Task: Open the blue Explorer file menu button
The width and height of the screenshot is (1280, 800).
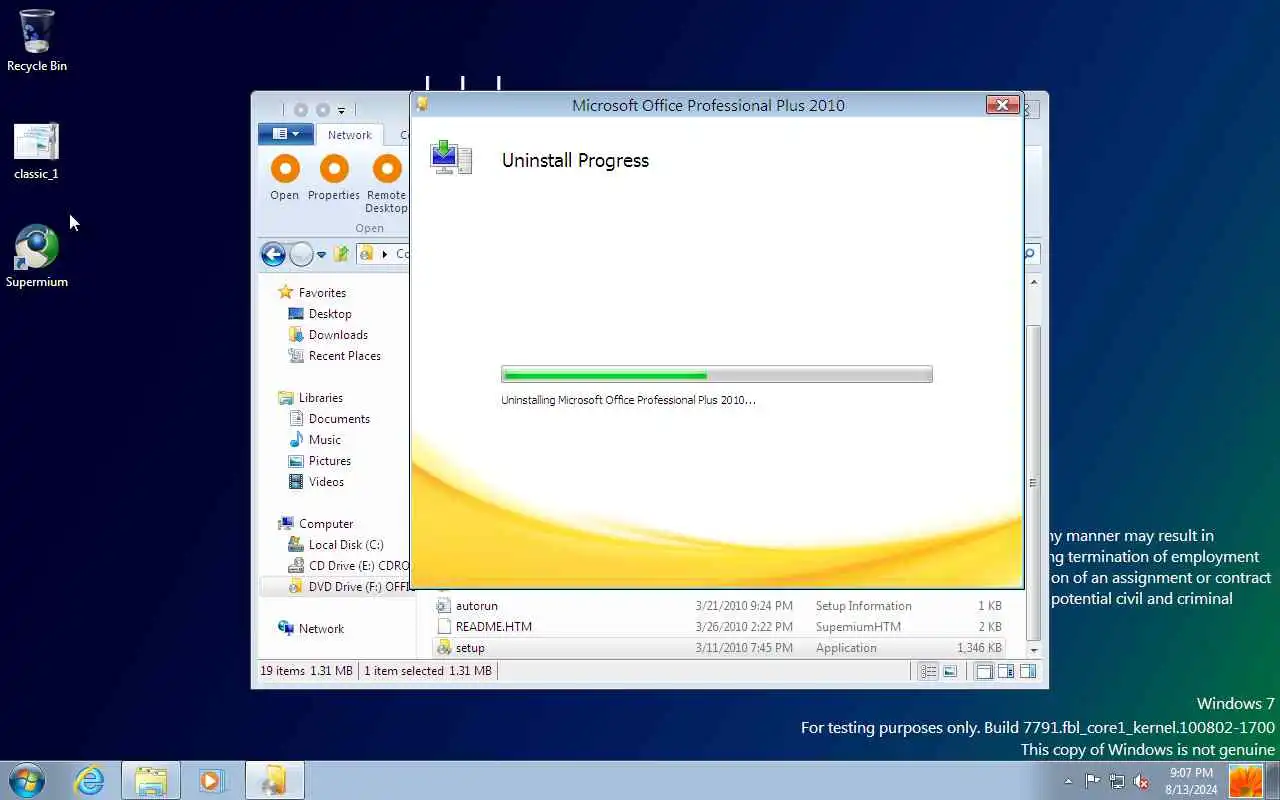Action: (x=286, y=134)
